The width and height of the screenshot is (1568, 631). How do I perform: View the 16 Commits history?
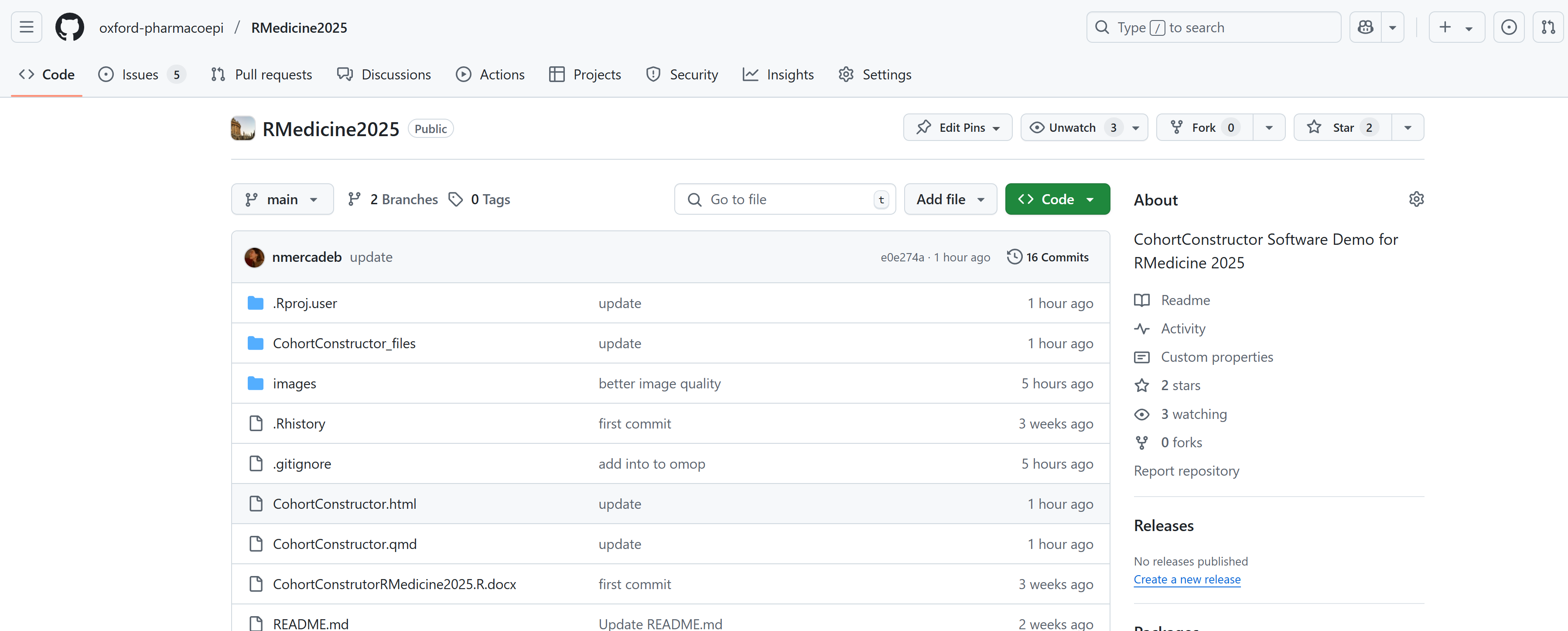pos(1048,257)
